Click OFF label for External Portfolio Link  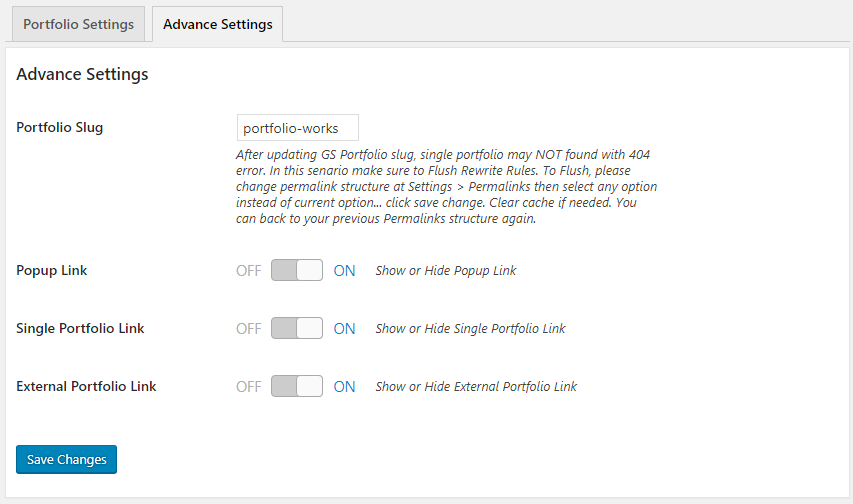(x=249, y=386)
